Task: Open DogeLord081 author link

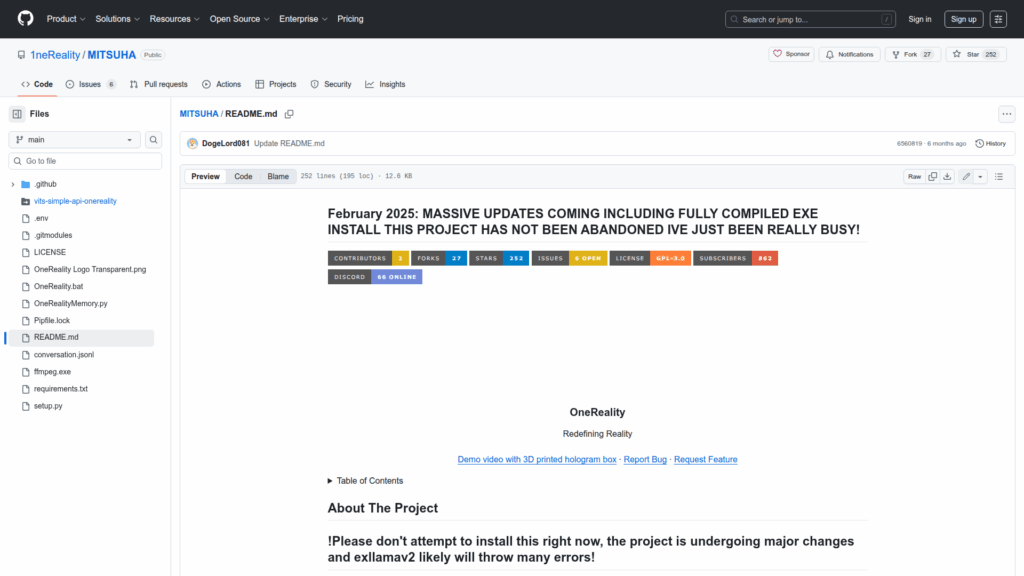Action: point(225,144)
